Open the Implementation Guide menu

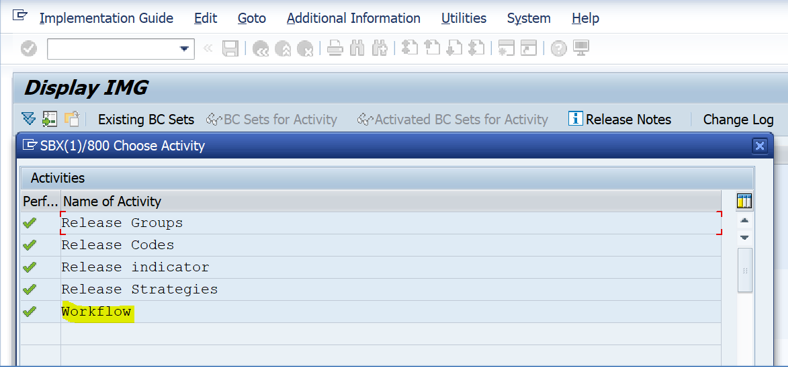[x=107, y=19]
